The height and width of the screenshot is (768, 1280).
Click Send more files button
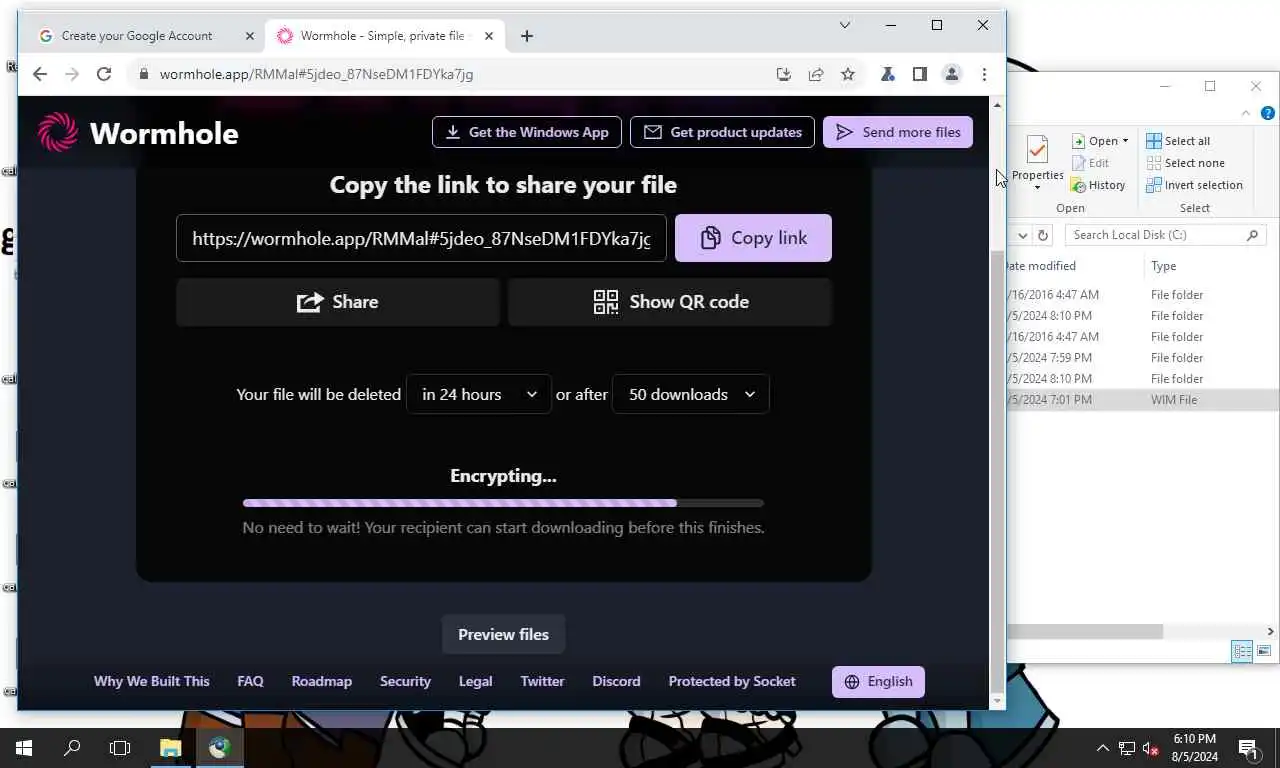click(x=898, y=132)
